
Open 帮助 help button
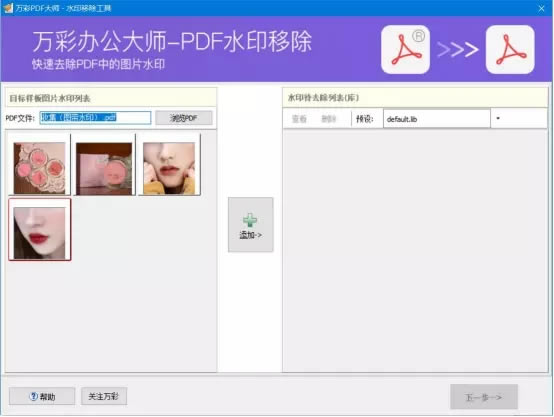point(42,397)
